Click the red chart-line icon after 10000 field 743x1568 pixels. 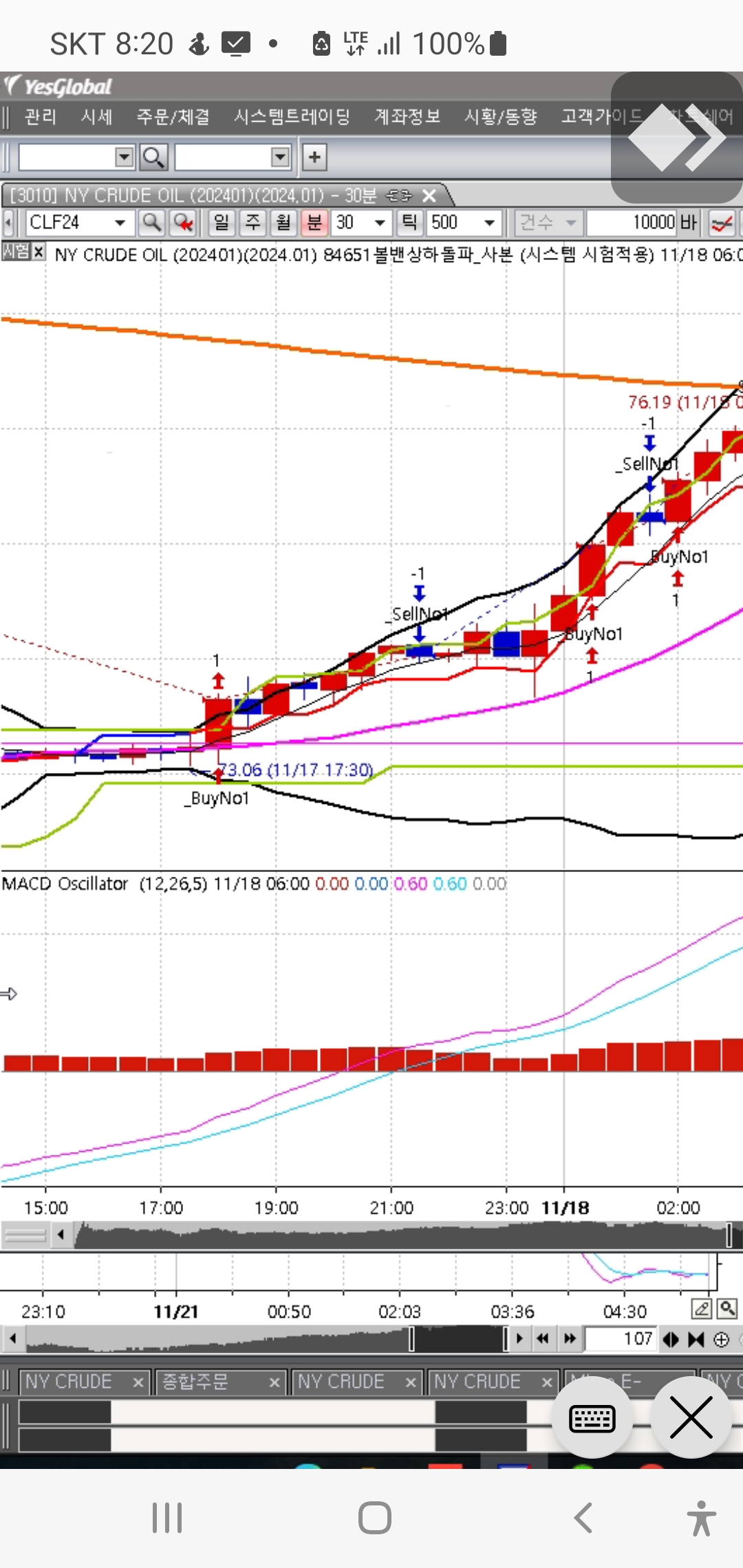coord(721,223)
